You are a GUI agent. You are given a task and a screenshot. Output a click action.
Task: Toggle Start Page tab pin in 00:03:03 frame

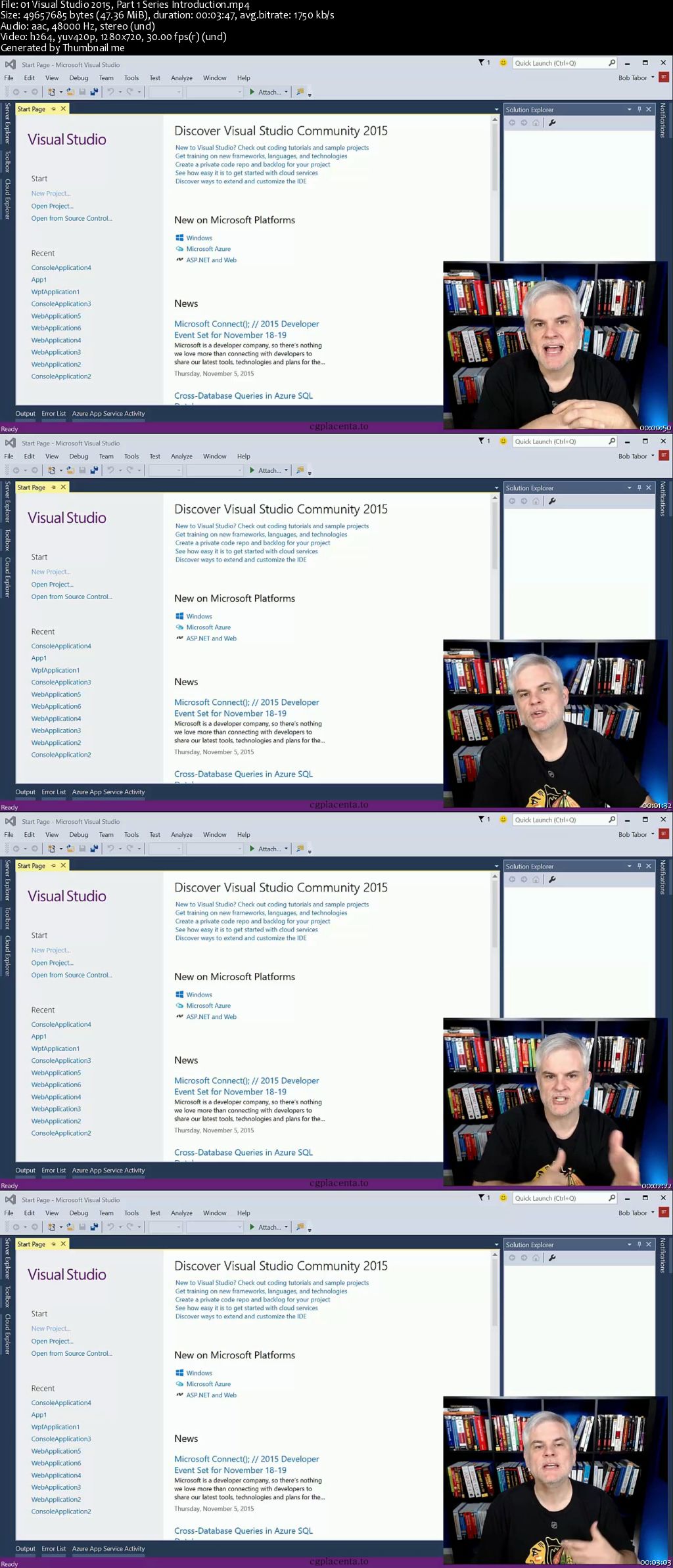tap(53, 1244)
